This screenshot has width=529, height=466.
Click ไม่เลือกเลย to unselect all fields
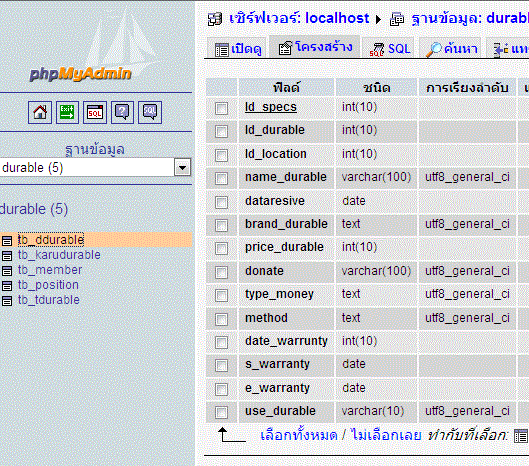click(386, 435)
